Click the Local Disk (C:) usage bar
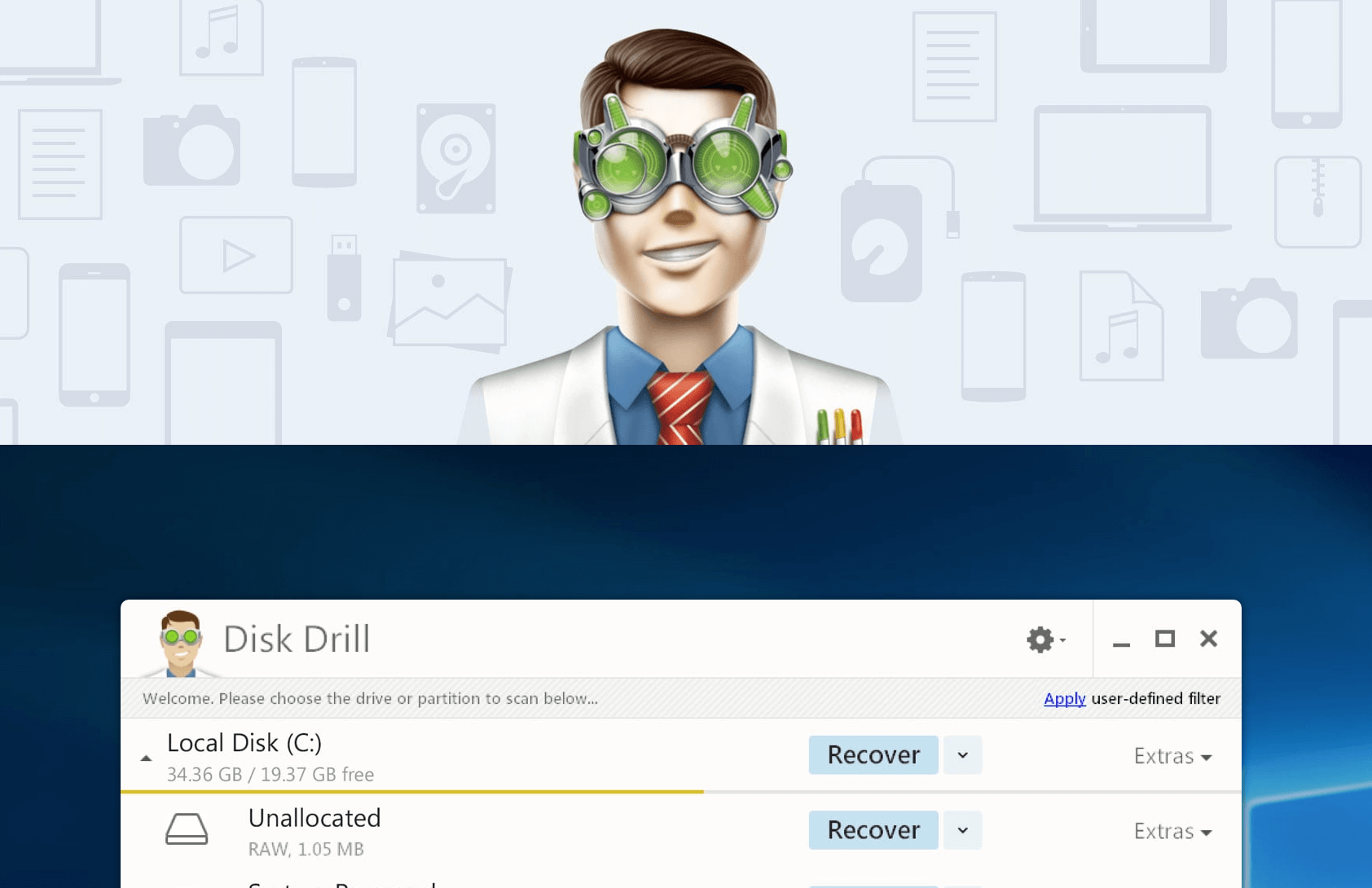The image size is (1372, 888). point(412,791)
